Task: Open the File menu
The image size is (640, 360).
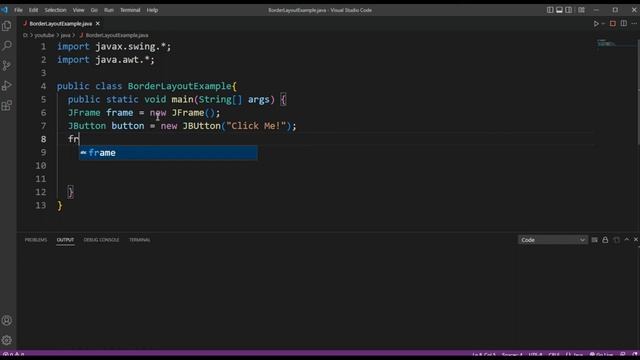Action: click(18, 10)
